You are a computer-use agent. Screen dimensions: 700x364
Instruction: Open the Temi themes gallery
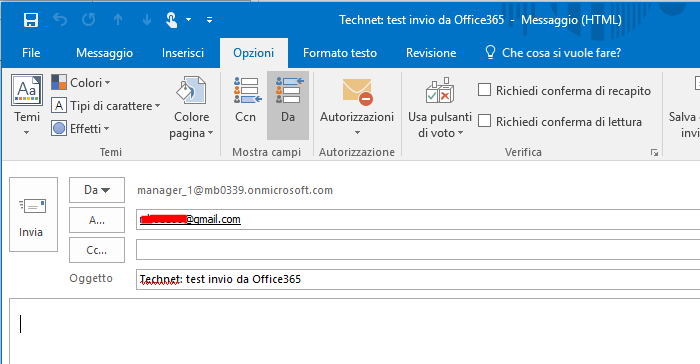[27, 106]
